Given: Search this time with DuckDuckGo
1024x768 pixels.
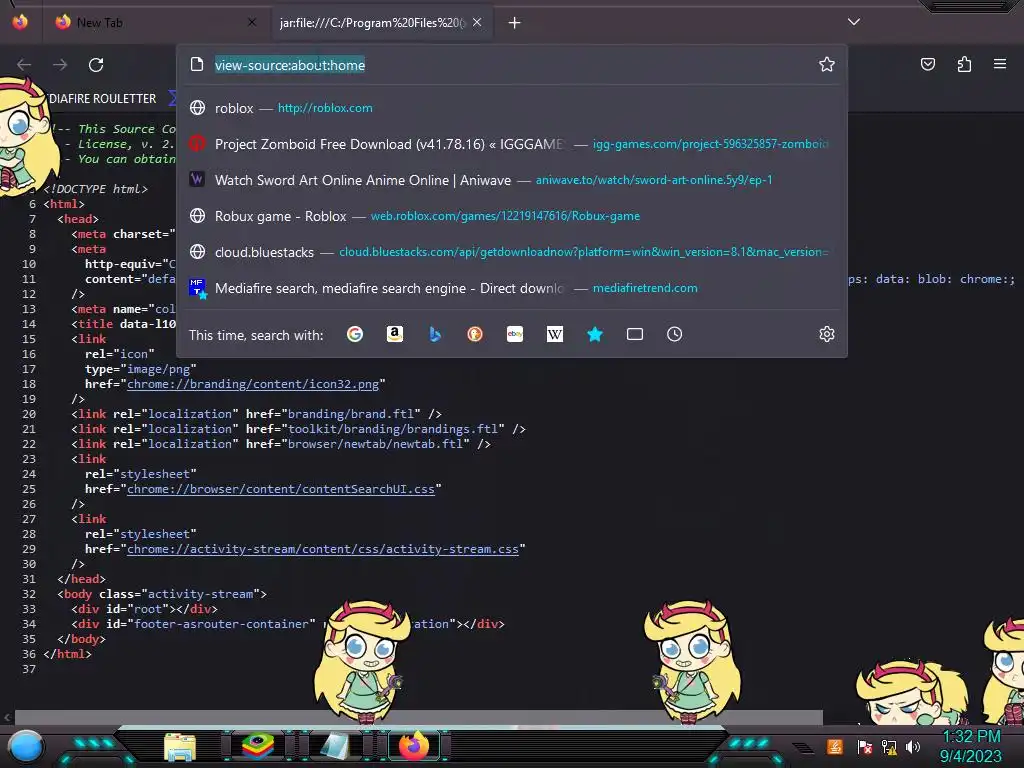Looking at the screenshot, I should pyautogui.click(x=475, y=334).
